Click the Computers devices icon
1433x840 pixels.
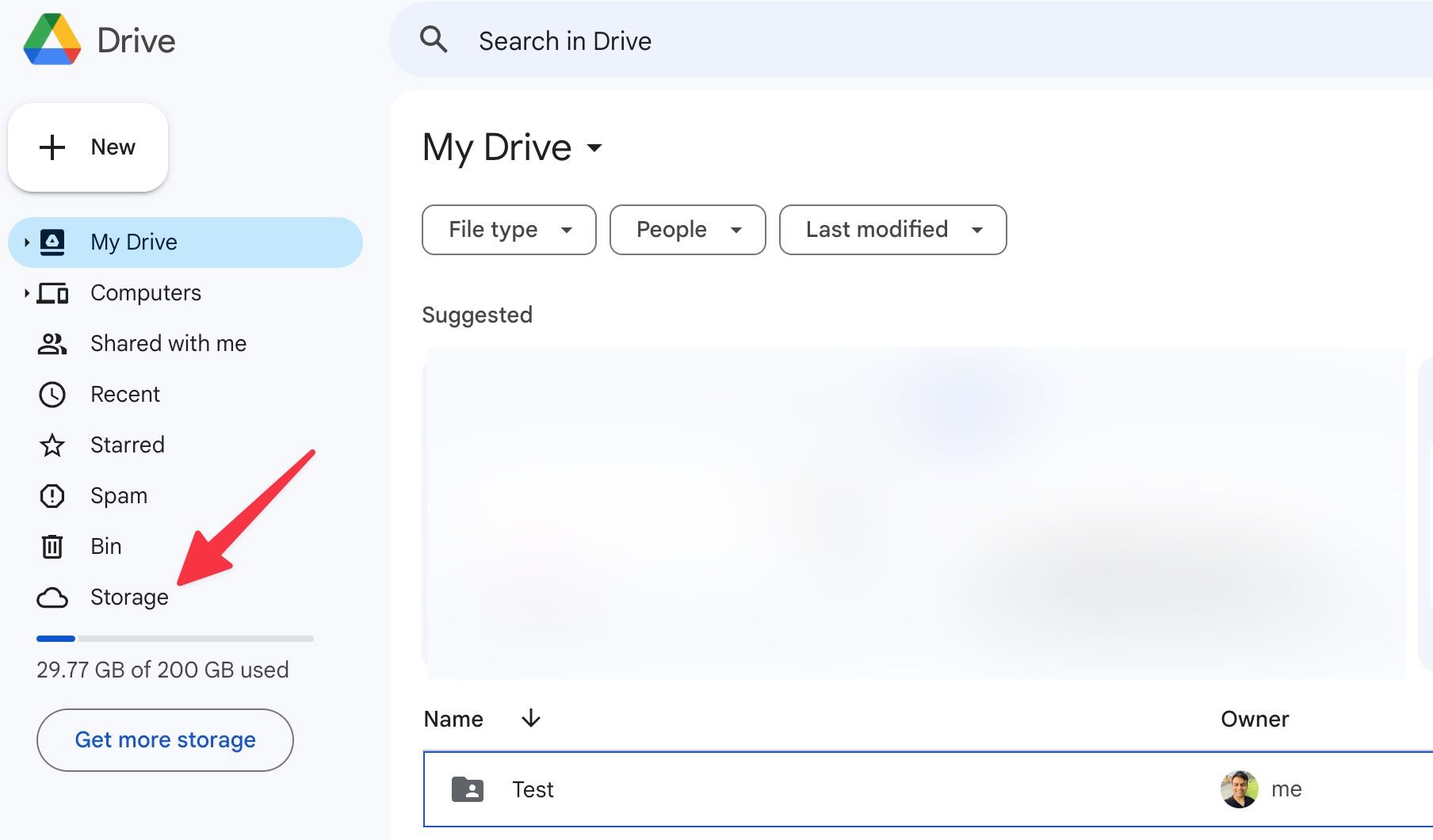click(x=52, y=292)
